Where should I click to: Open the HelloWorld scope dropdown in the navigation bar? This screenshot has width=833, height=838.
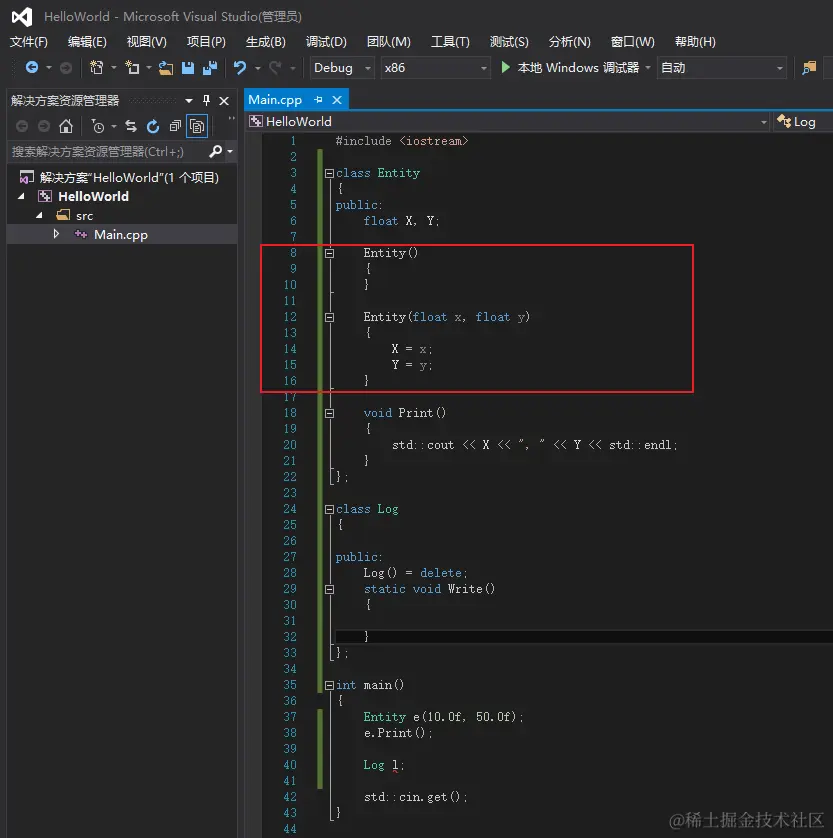click(764, 122)
